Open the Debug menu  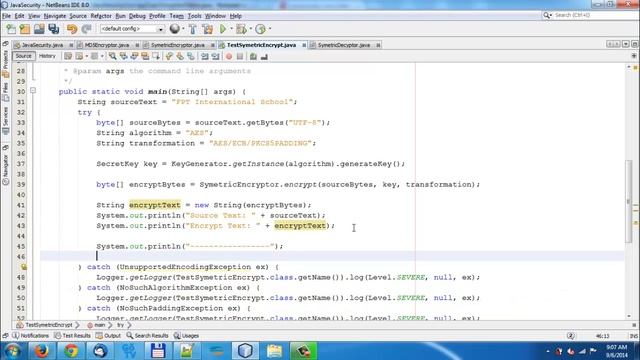[x=137, y=16]
